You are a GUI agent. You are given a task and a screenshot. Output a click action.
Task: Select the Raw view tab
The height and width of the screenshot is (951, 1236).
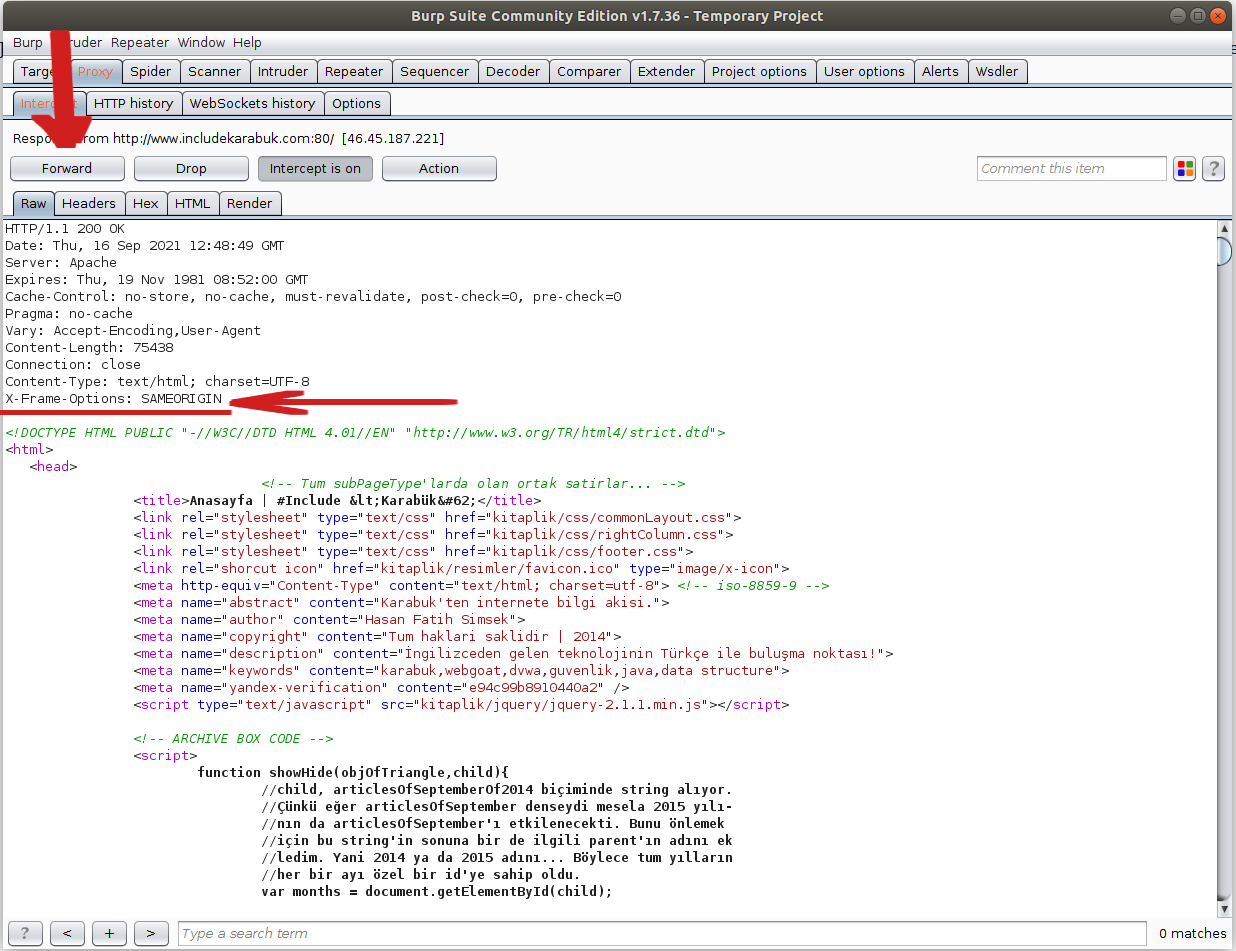34,203
